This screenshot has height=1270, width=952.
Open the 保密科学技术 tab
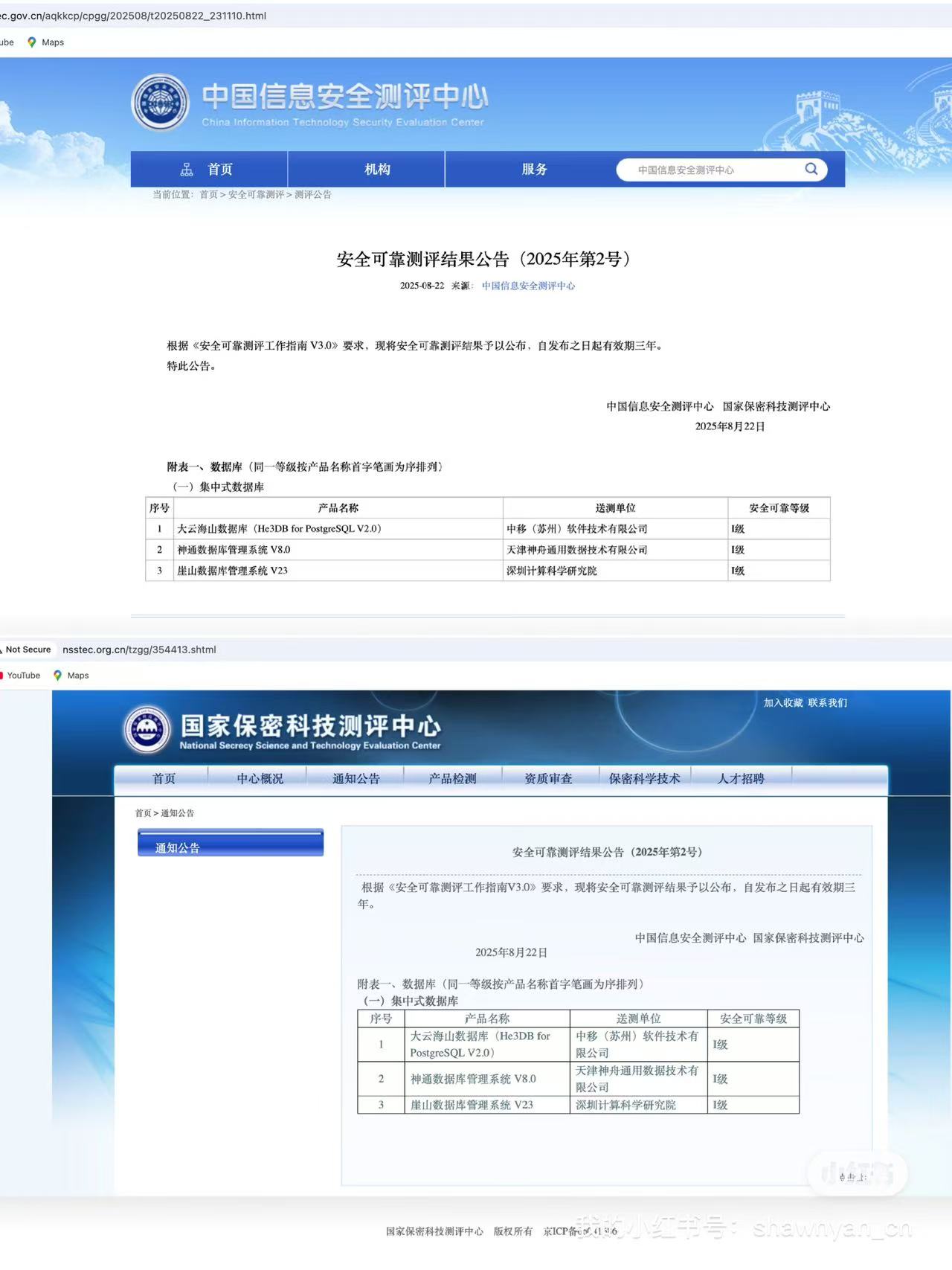coord(644,779)
